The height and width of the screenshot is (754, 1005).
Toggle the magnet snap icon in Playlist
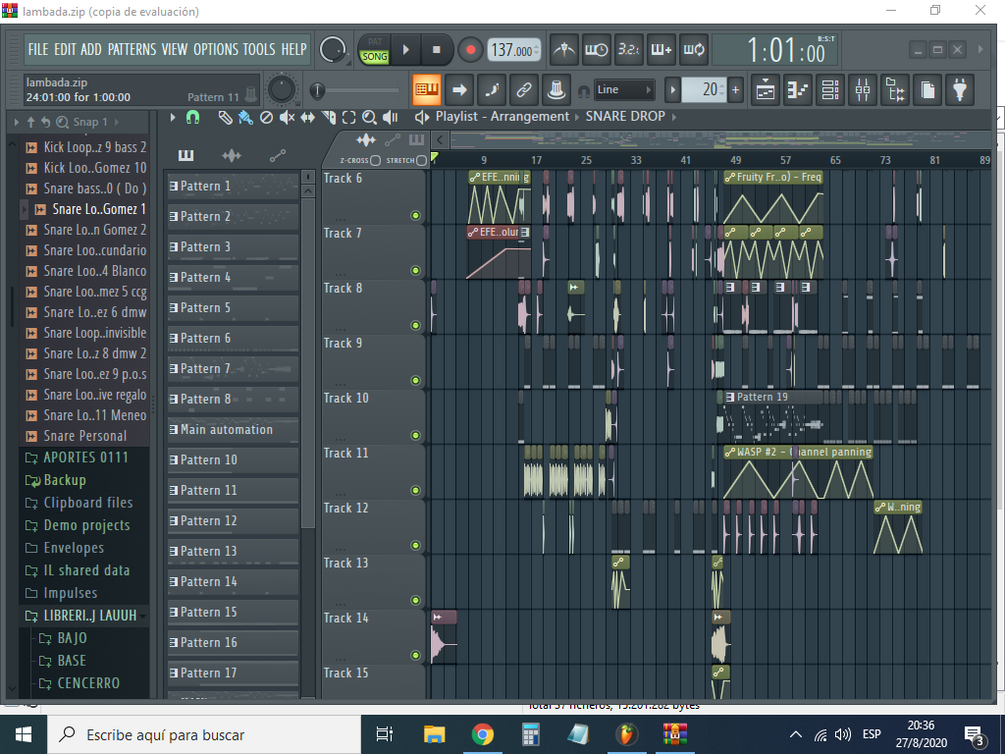click(x=192, y=117)
